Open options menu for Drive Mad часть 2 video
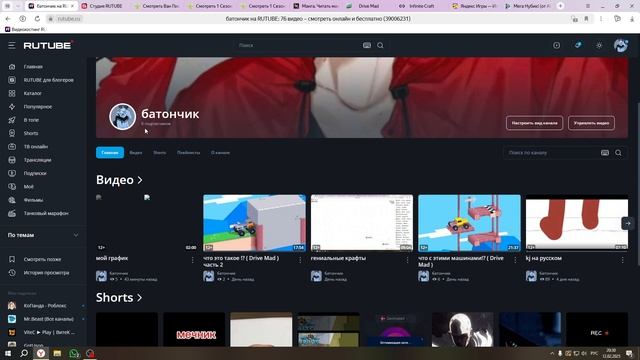 [x=300, y=260]
